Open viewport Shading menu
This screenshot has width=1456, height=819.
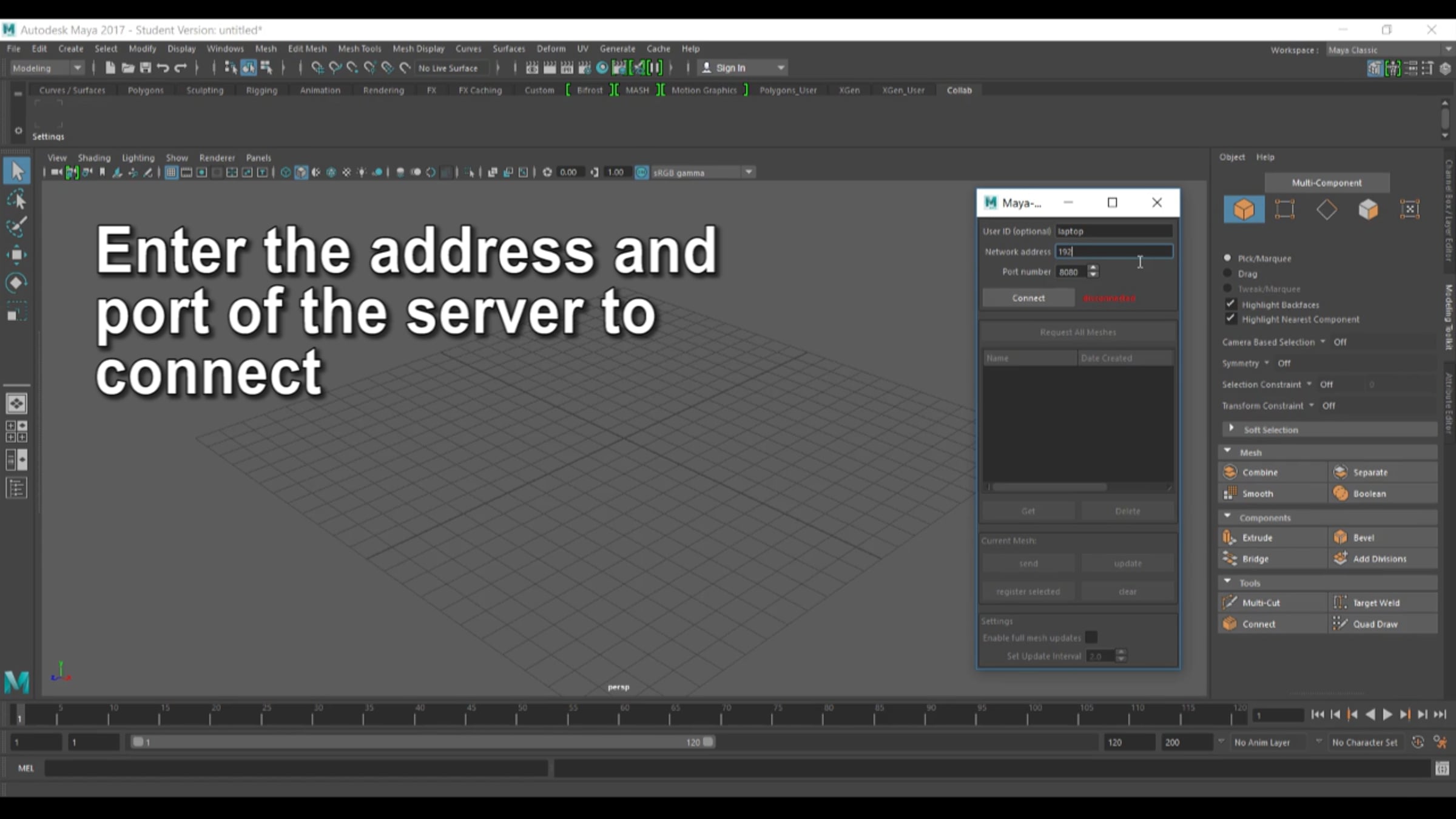pos(94,158)
